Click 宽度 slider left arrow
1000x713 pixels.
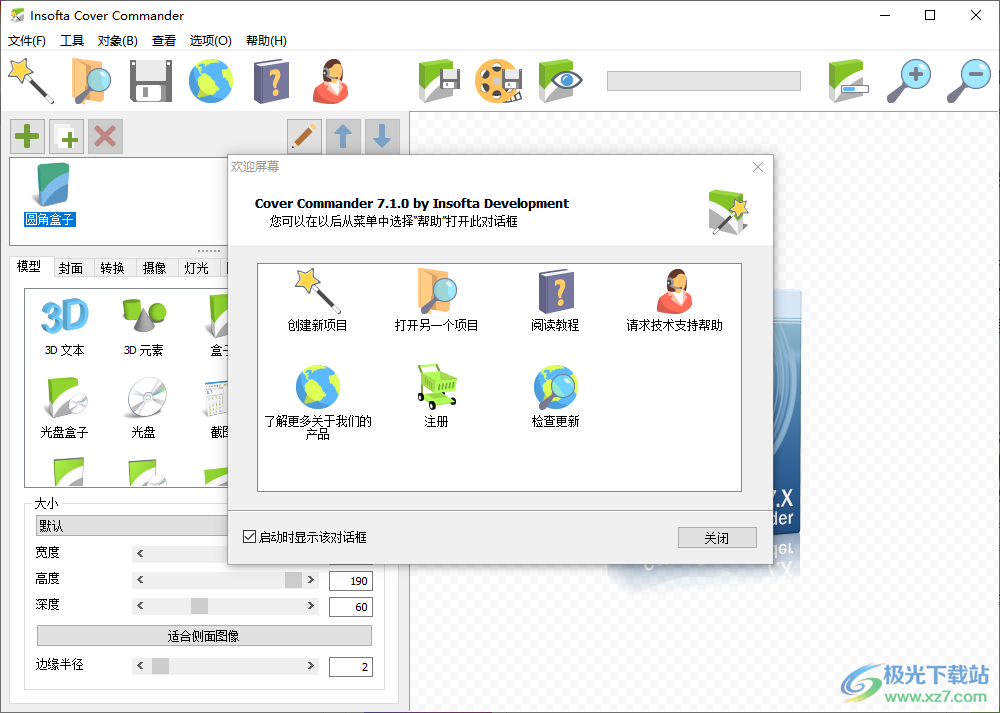click(140, 554)
